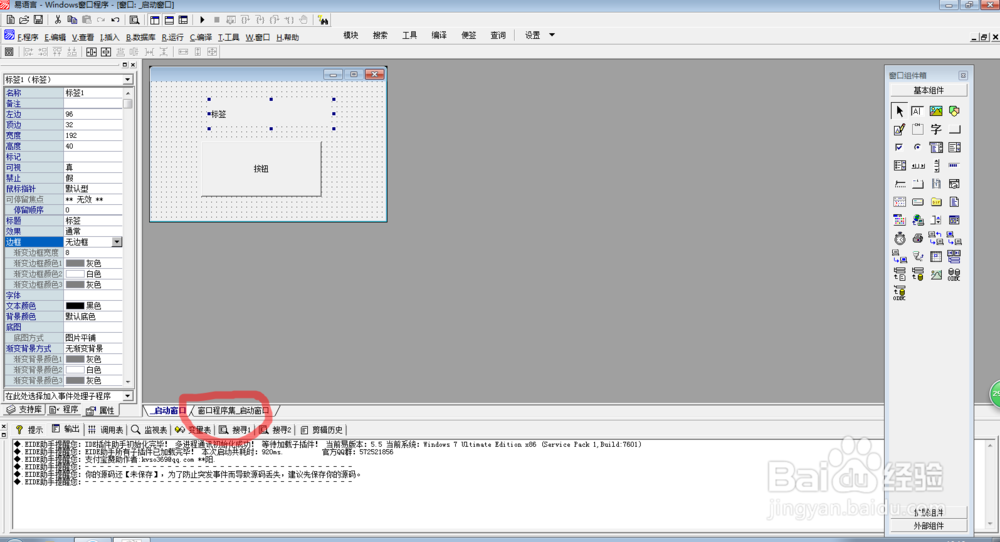Open the B.数据库 menu
1000x542 pixels.
(140, 37)
